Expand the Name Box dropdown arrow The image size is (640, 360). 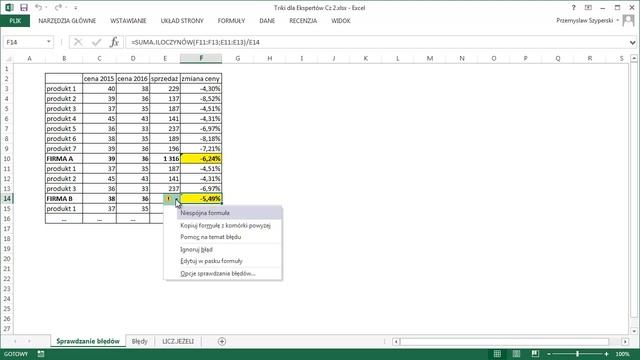point(49,42)
